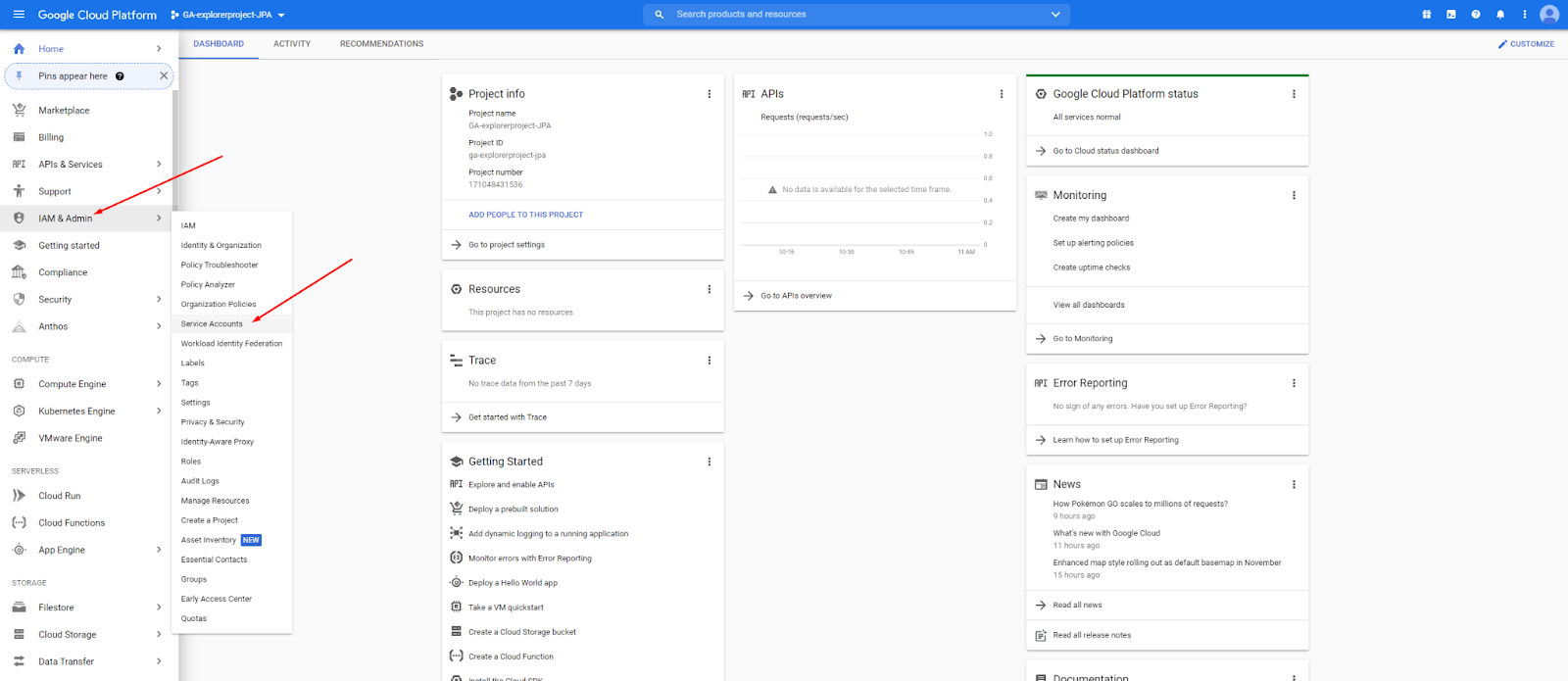This screenshot has height=681, width=1568.
Task: Click the notifications bell icon
Action: [x=1499, y=15]
